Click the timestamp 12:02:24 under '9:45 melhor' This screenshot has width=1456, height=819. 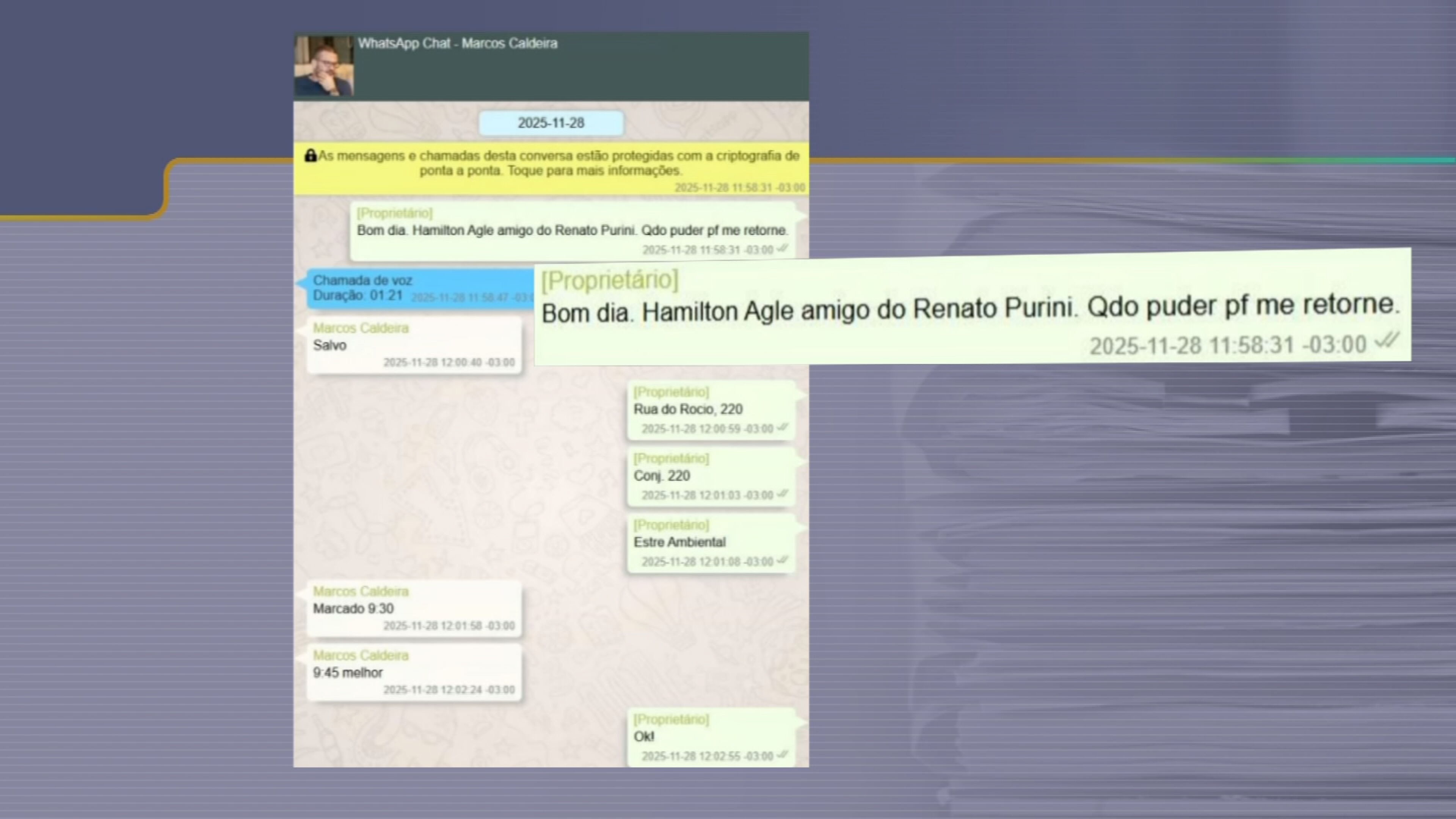(x=449, y=690)
